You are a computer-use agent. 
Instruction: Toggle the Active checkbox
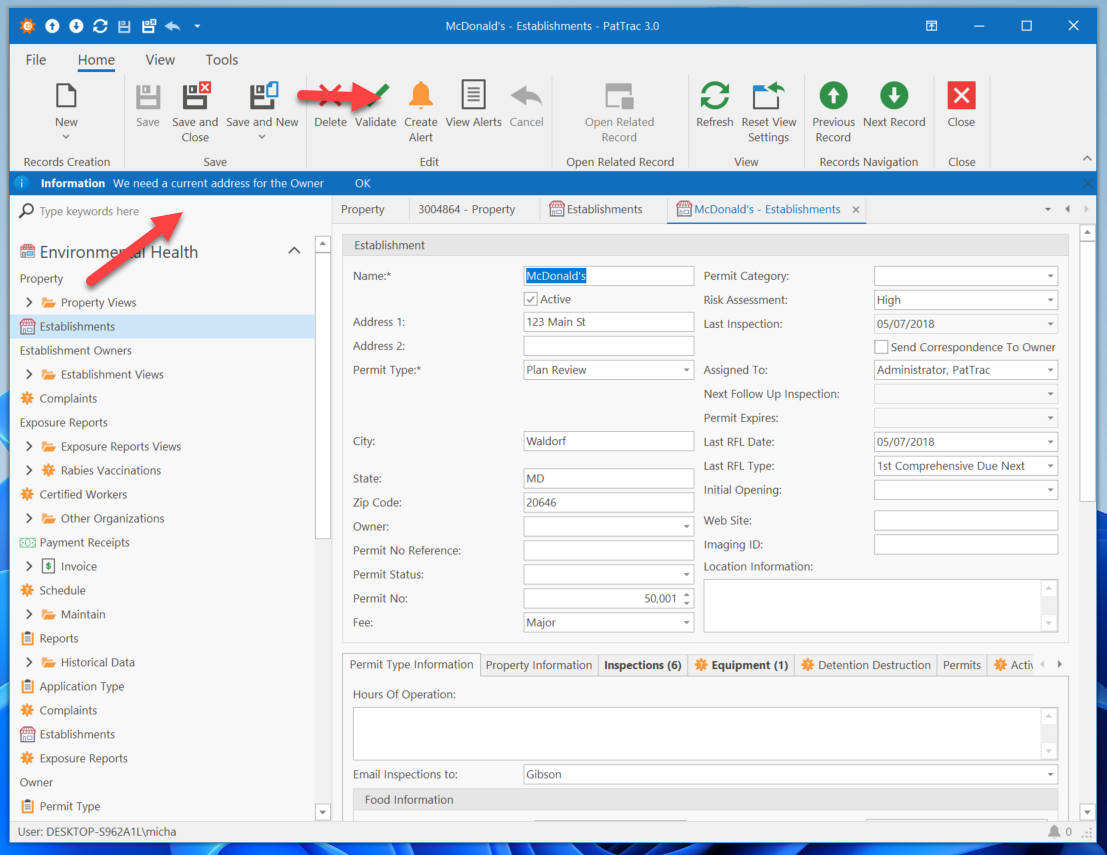tap(531, 299)
